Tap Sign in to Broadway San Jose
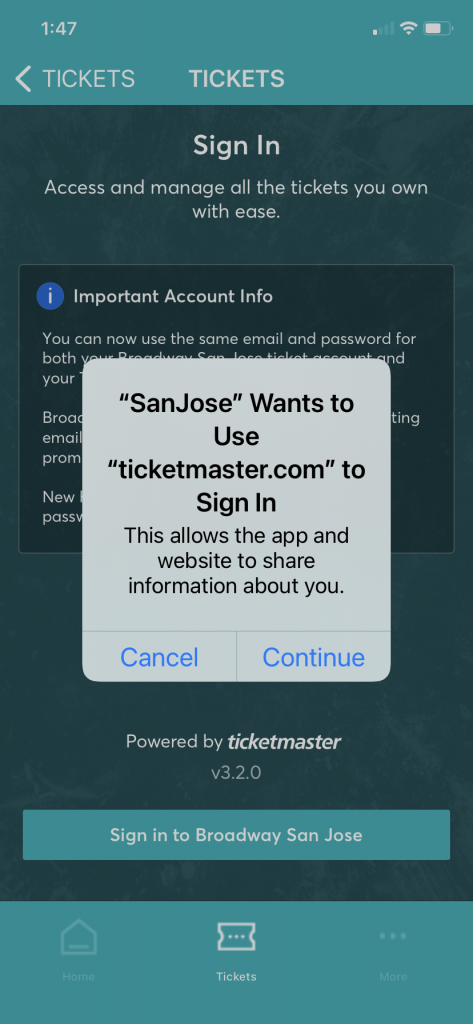 coord(236,835)
